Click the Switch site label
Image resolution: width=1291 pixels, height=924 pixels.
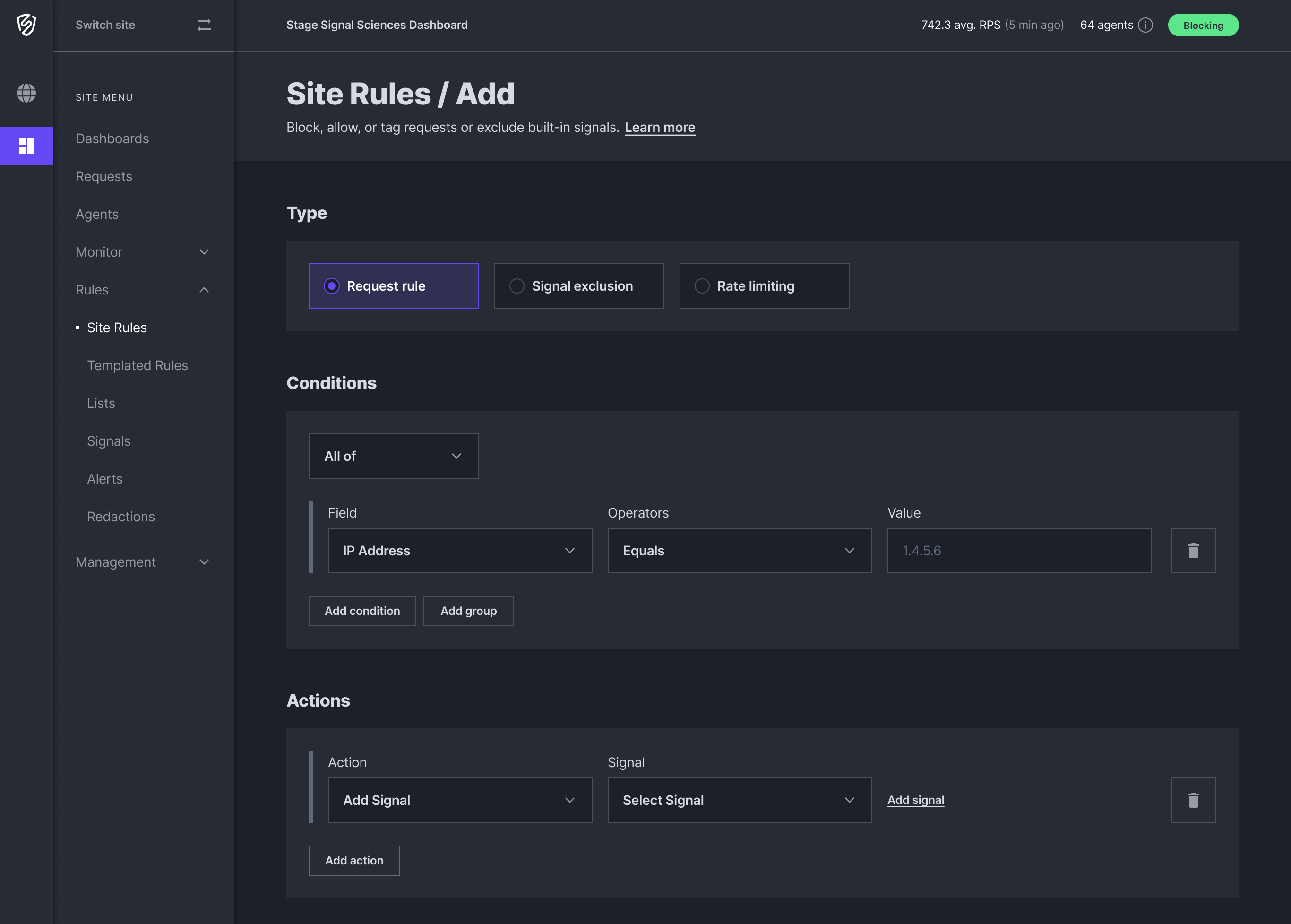point(105,25)
